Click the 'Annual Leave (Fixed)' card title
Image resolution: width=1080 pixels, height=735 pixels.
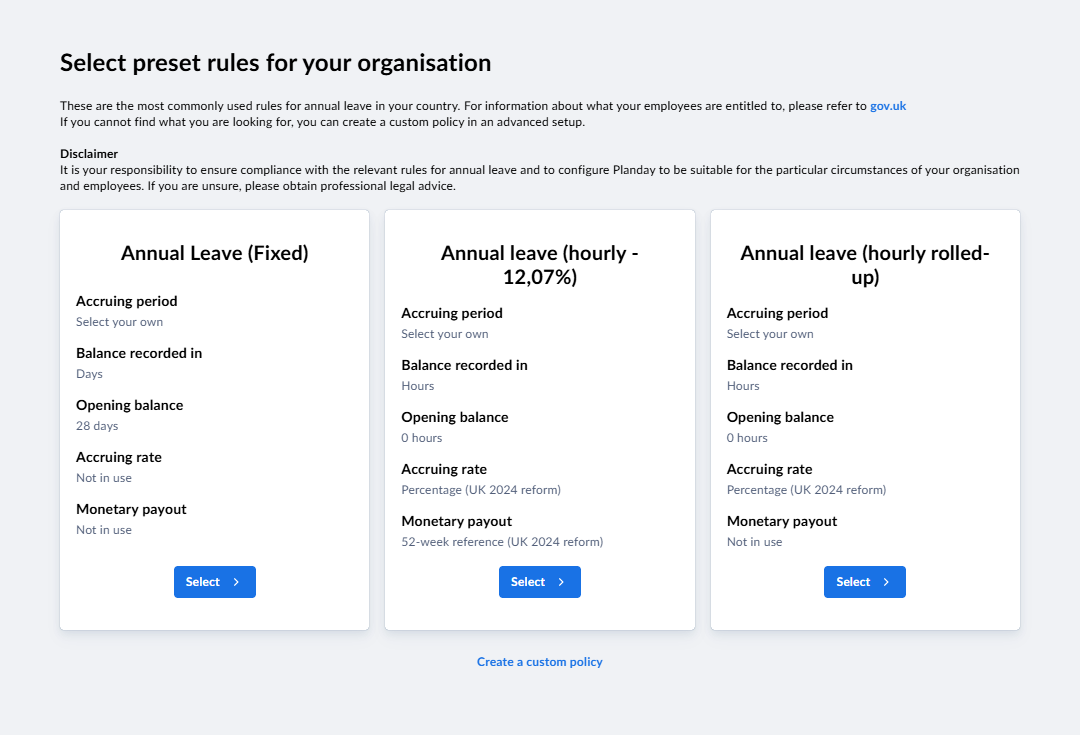[x=215, y=253]
